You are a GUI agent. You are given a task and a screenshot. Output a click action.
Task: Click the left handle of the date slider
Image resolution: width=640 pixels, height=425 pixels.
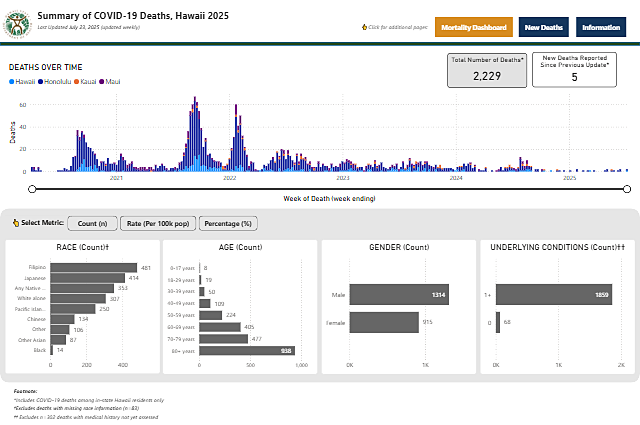point(34,188)
